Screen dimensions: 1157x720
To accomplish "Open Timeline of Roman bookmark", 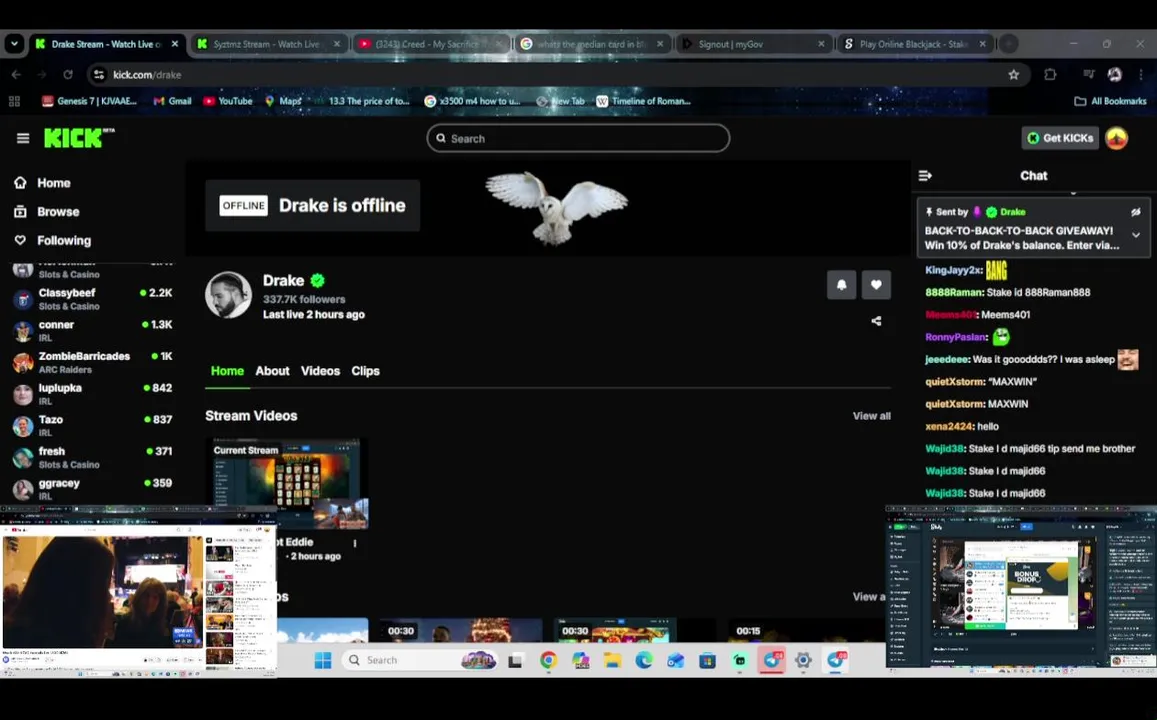I will (643, 101).
